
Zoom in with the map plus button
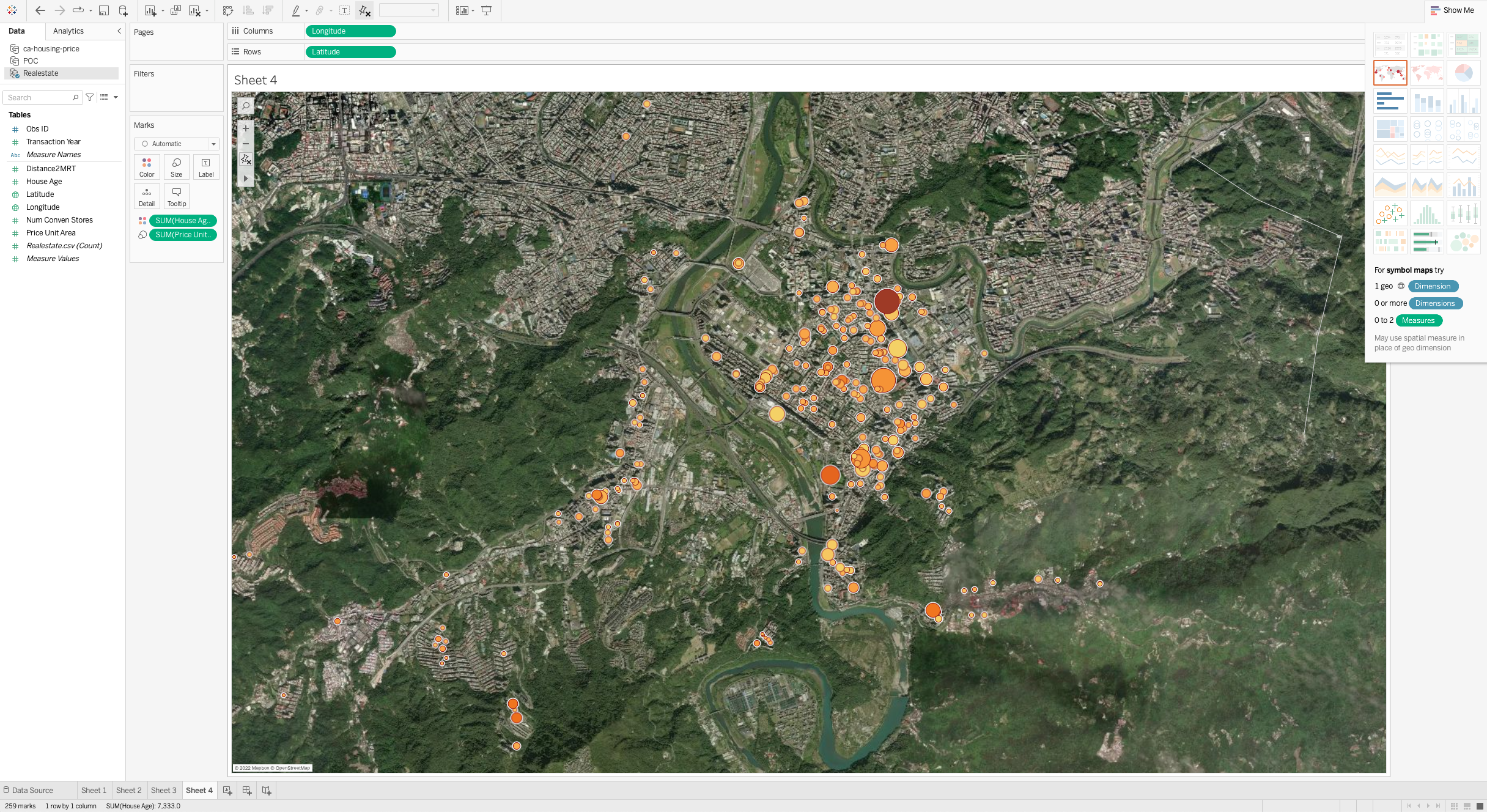[246, 128]
